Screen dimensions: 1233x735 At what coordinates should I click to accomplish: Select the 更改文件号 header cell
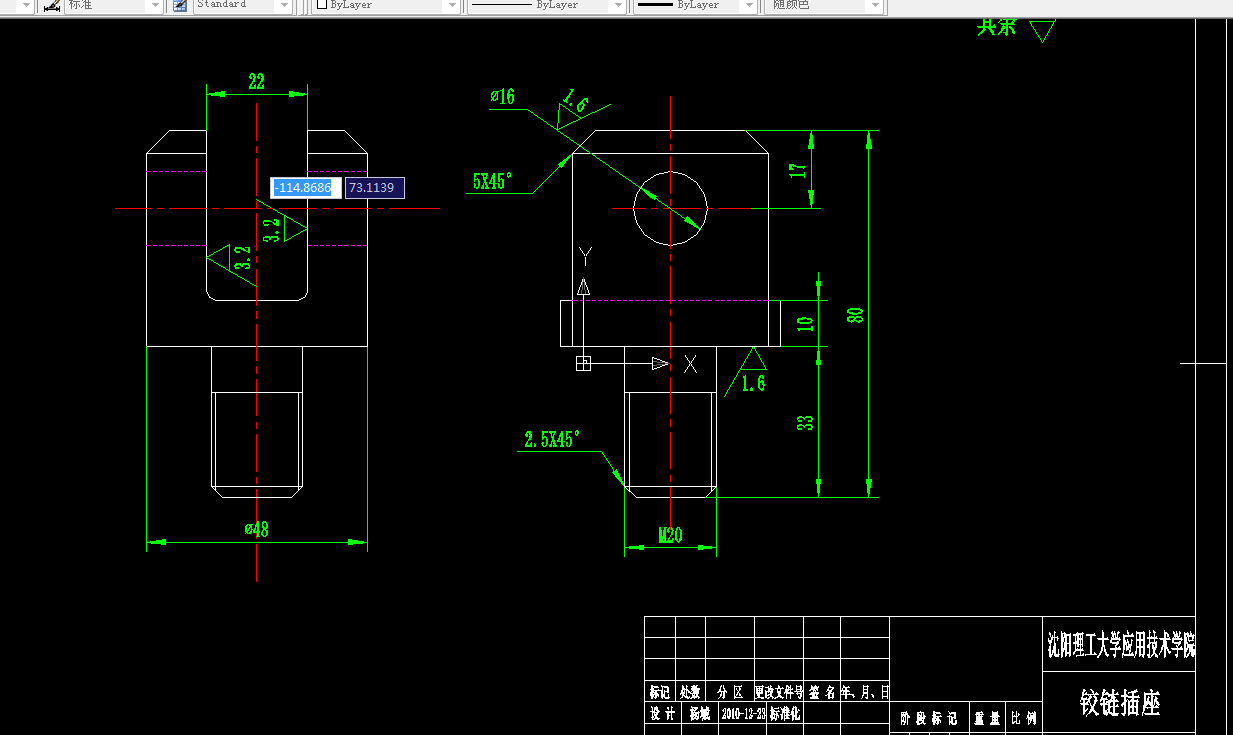point(779,692)
